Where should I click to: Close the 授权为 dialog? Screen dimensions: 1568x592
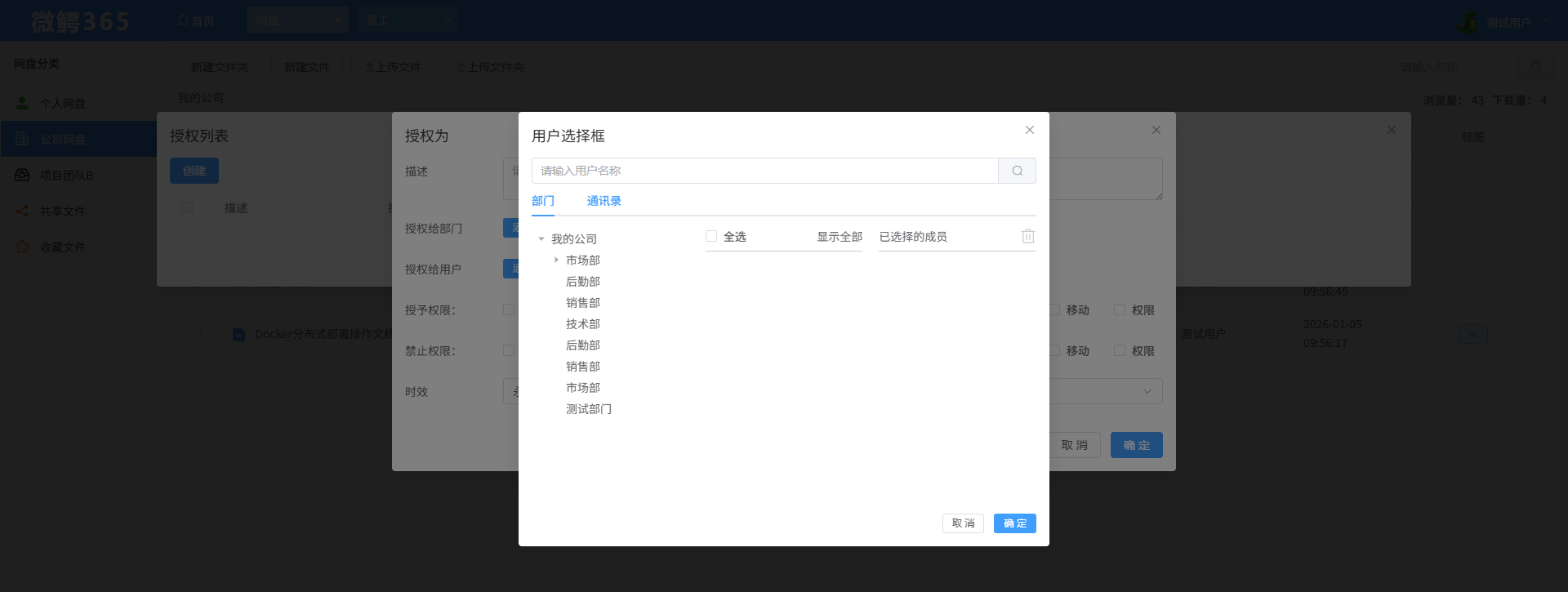pyautogui.click(x=1156, y=130)
